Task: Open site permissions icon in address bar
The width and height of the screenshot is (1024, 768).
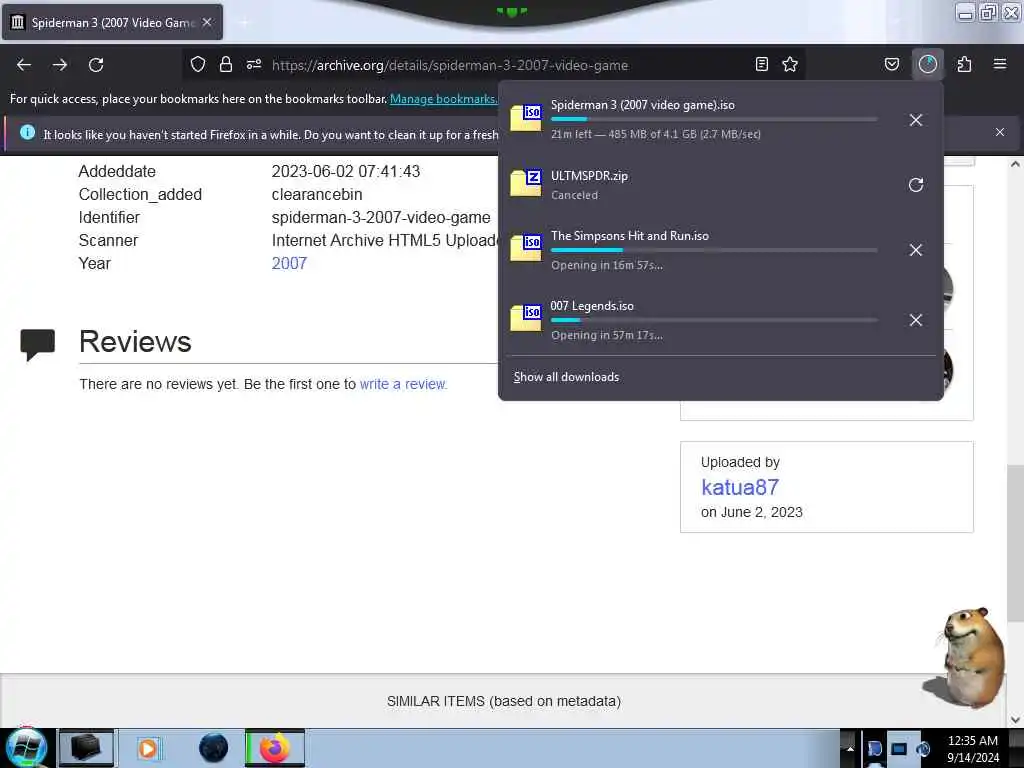Action: (x=254, y=64)
